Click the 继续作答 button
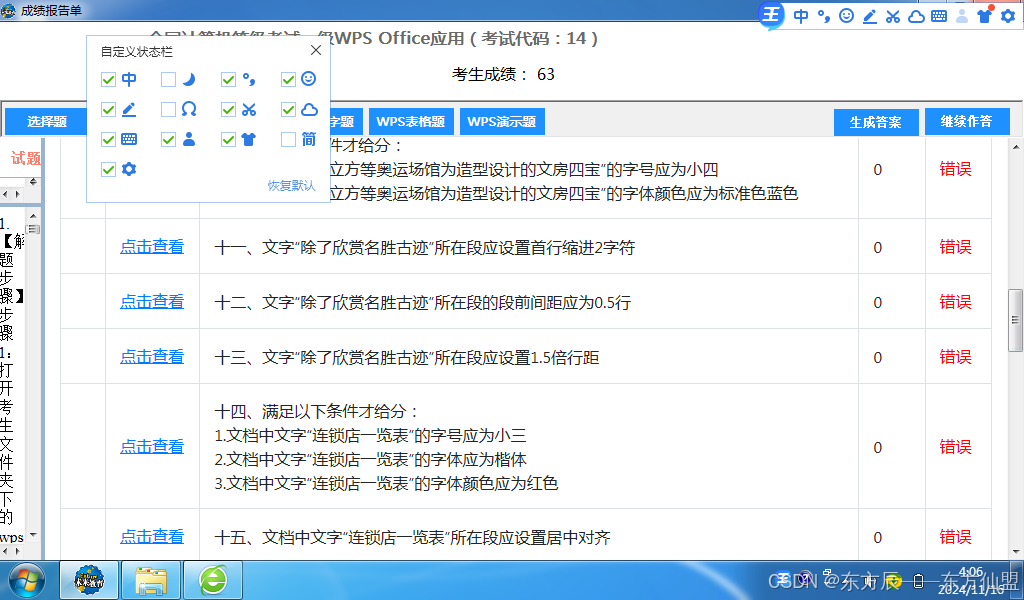This screenshot has height=600, width=1024. (x=967, y=121)
